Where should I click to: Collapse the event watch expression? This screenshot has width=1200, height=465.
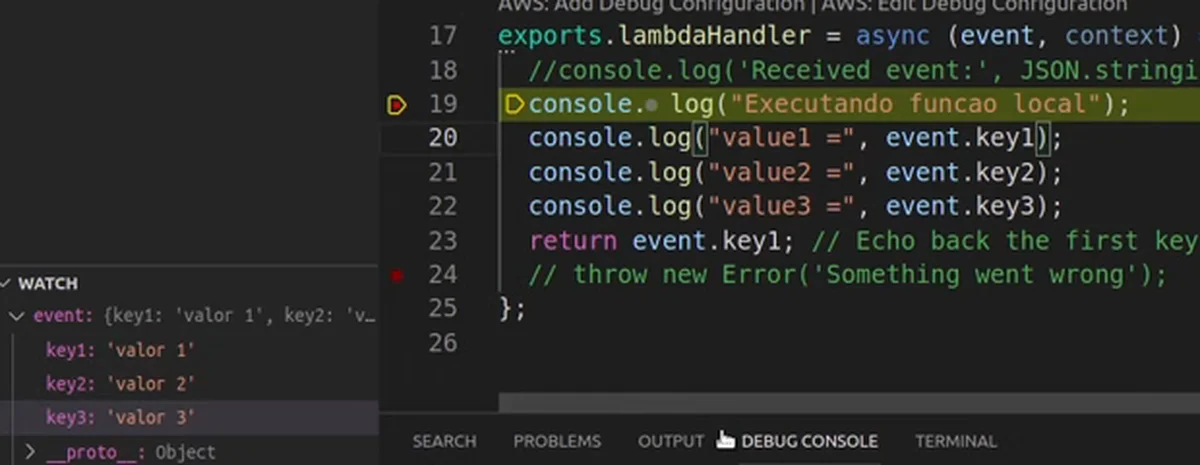(17, 317)
